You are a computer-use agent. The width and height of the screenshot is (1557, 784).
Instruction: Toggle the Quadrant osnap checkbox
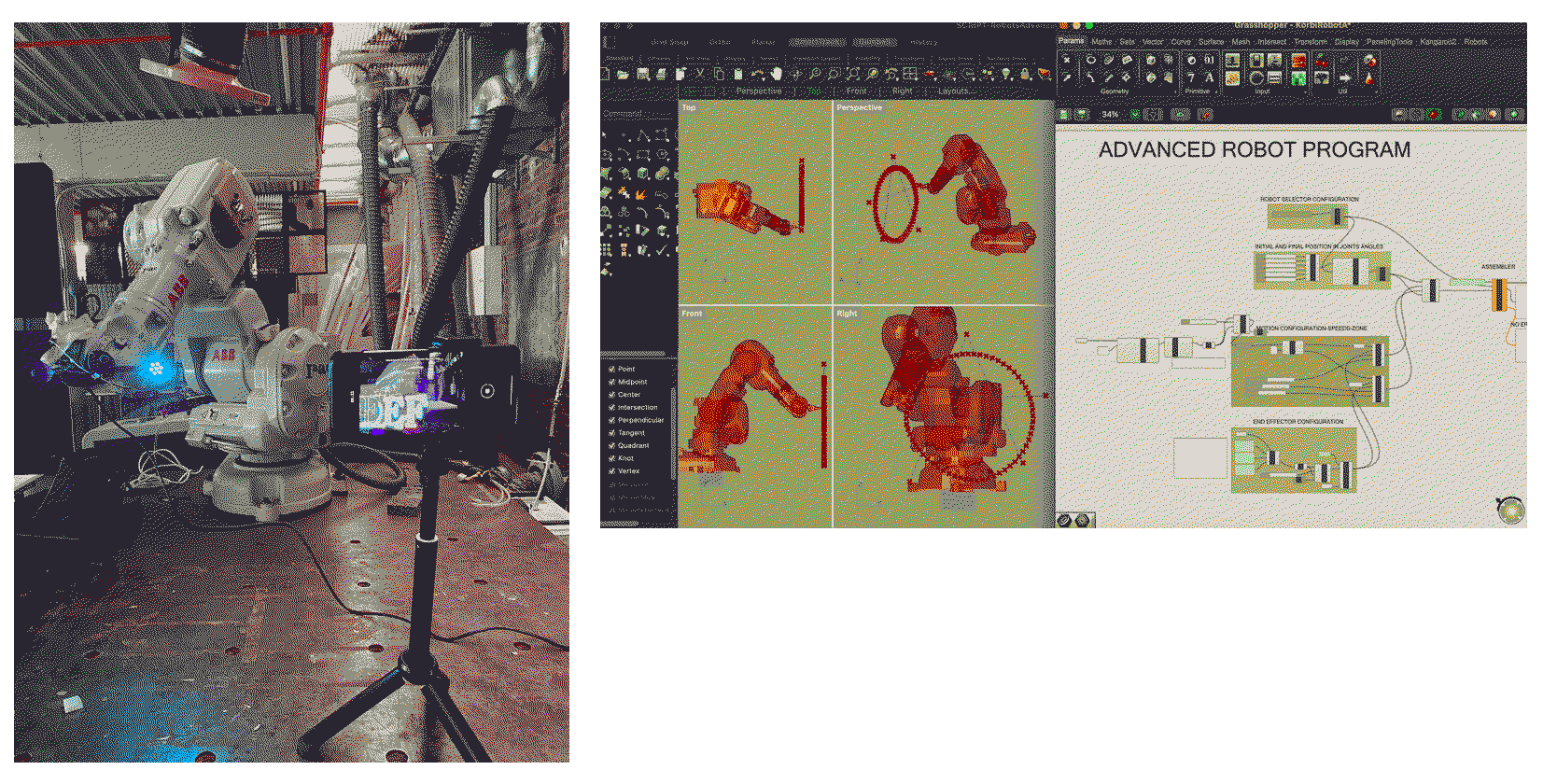611,445
